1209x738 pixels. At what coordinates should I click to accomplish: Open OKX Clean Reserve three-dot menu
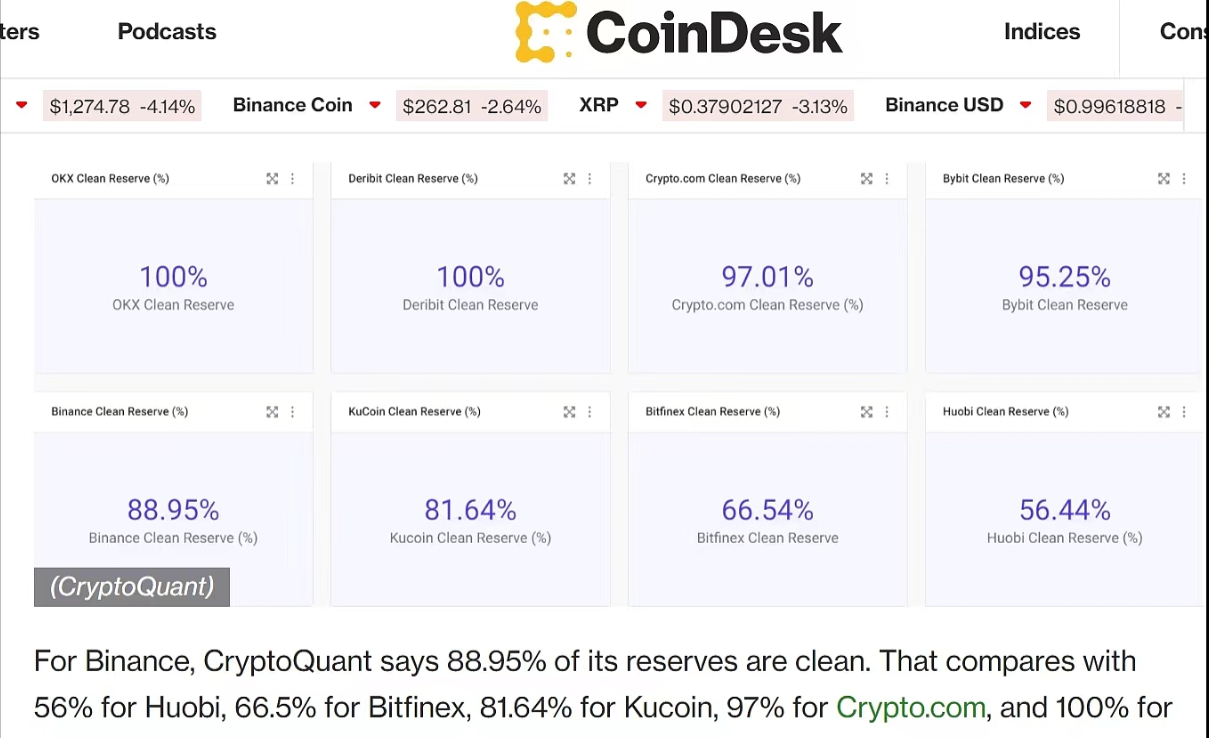click(293, 179)
